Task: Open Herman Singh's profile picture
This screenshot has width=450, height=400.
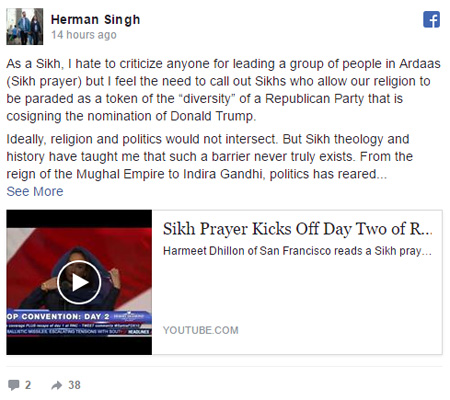Action: [25, 26]
